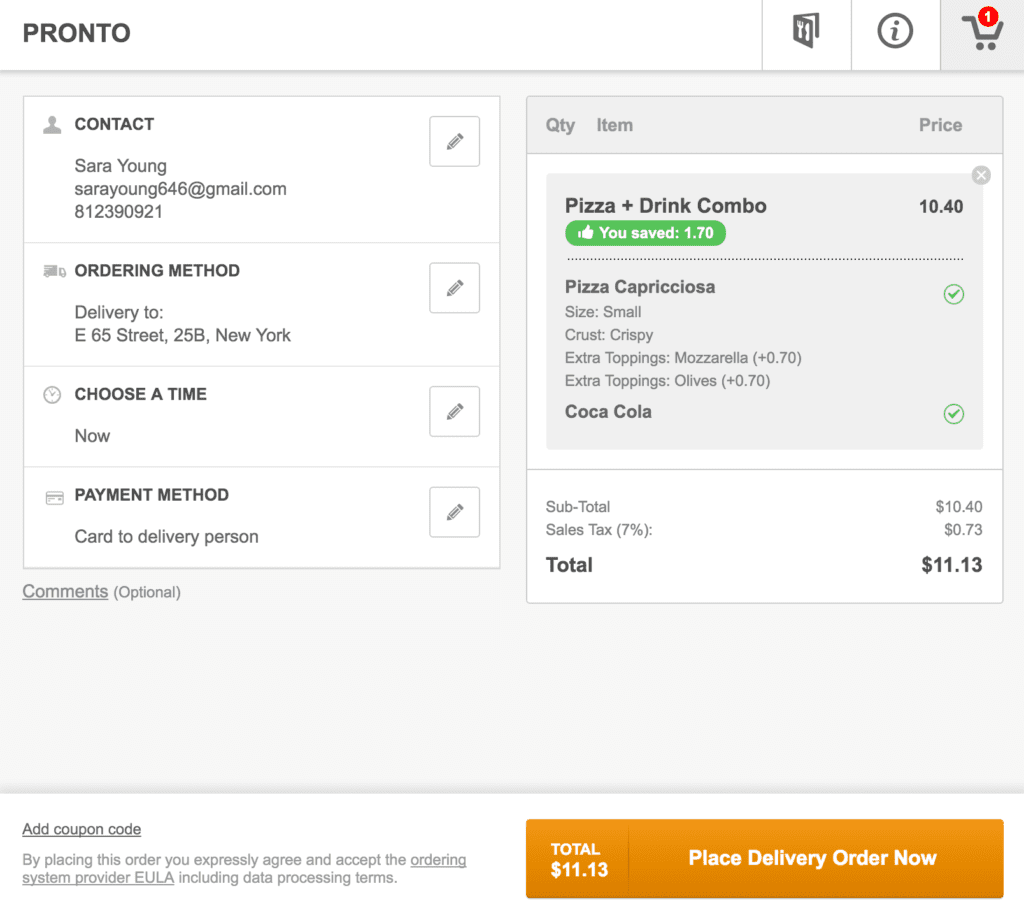Image resolution: width=1024 pixels, height=921 pixels.
Task: Click the CHOOSE A TIME section heading
Action: (140, 394)
